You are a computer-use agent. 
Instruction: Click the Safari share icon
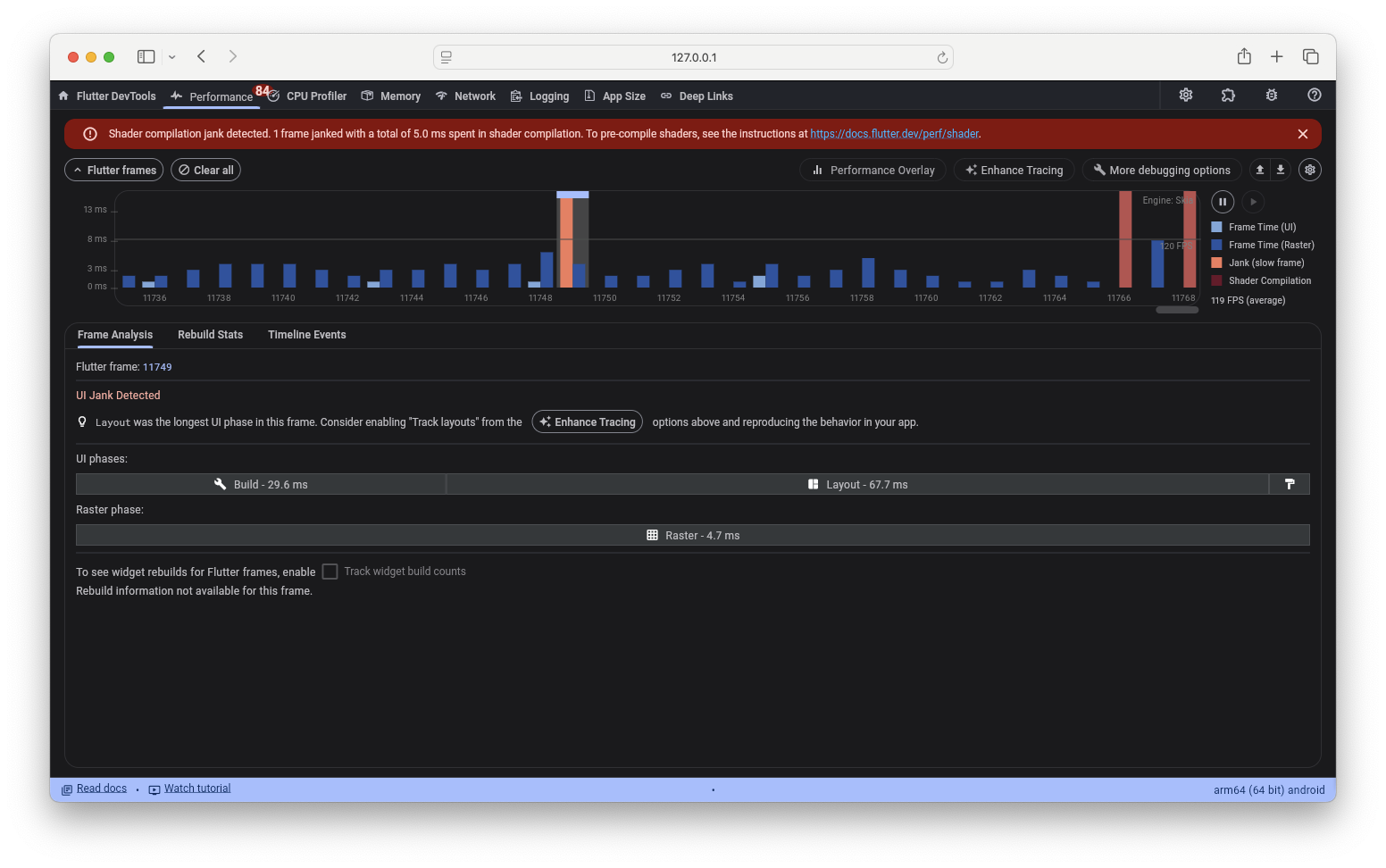click(1244, 56)
